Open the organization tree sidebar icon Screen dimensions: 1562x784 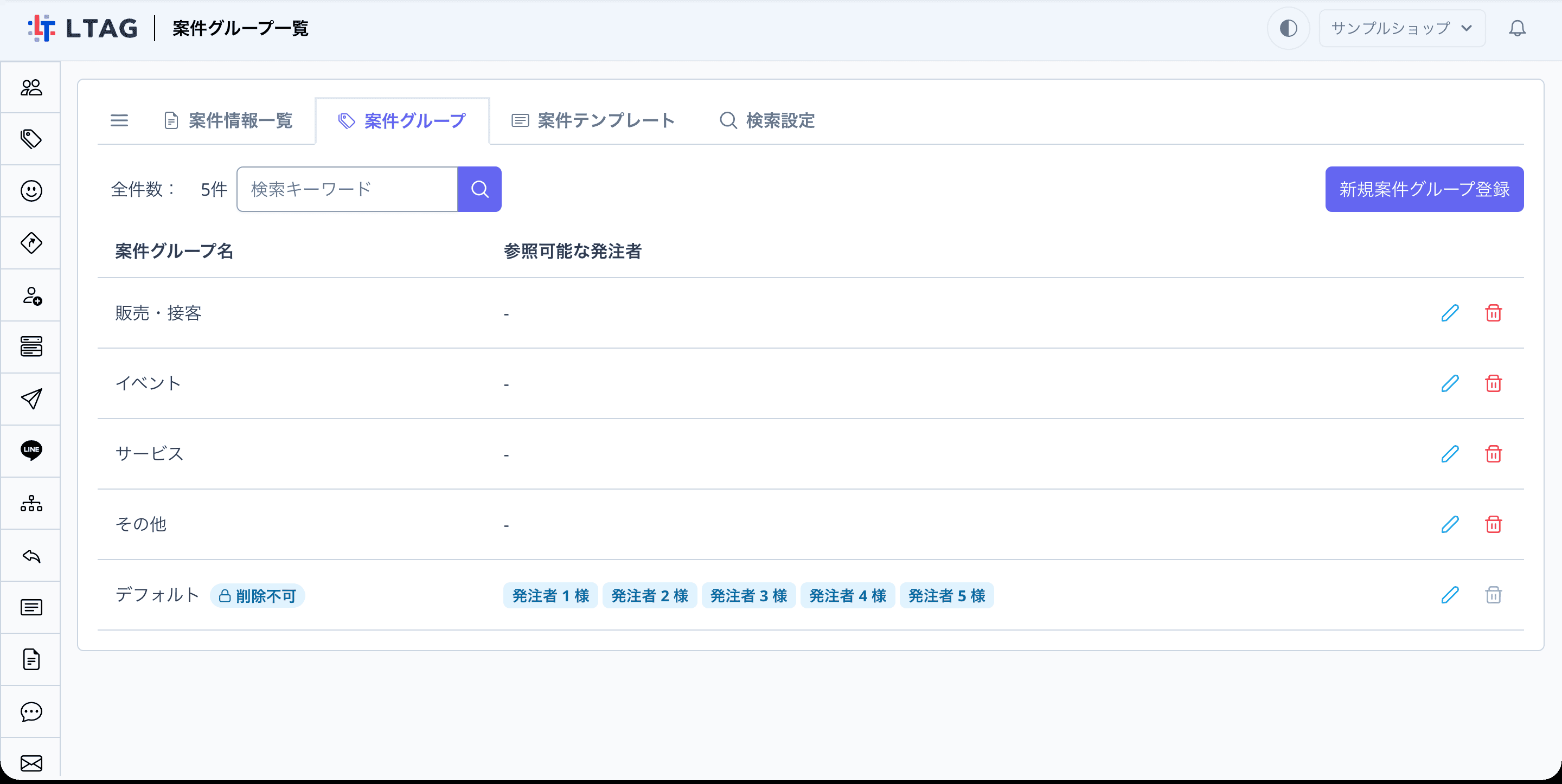pos(31,503)
